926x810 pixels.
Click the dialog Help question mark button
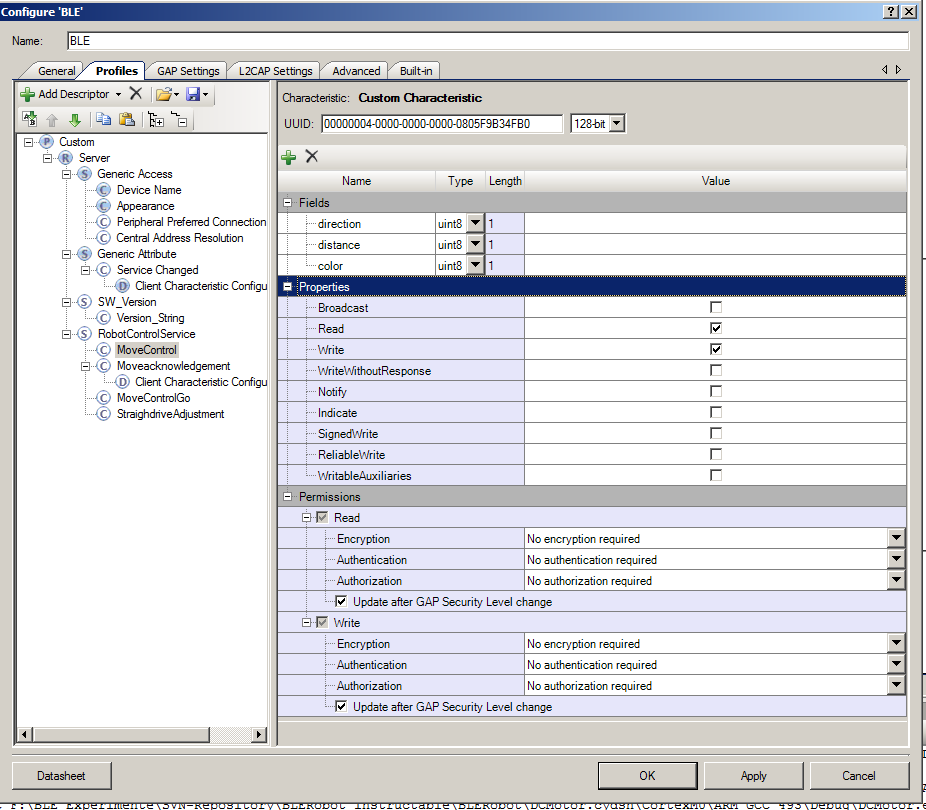pyautogui.click(x=891, y=11)
